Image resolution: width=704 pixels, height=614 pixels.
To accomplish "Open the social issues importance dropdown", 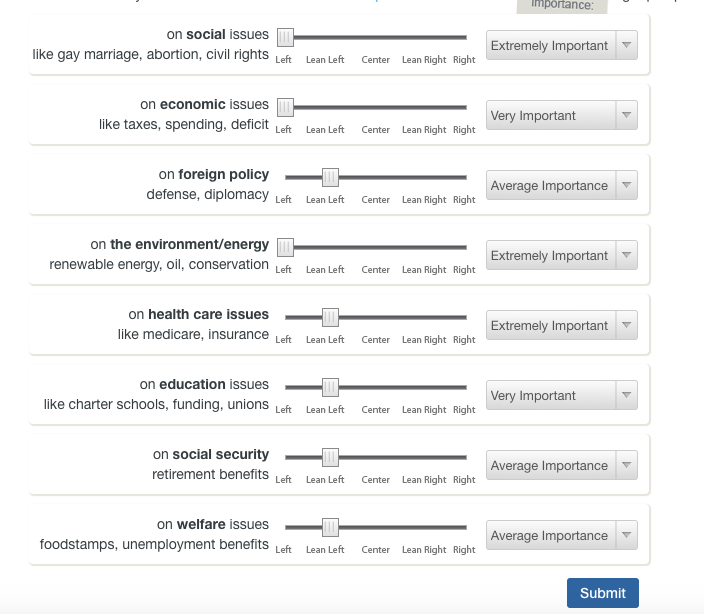I will [x=562, y=46].
